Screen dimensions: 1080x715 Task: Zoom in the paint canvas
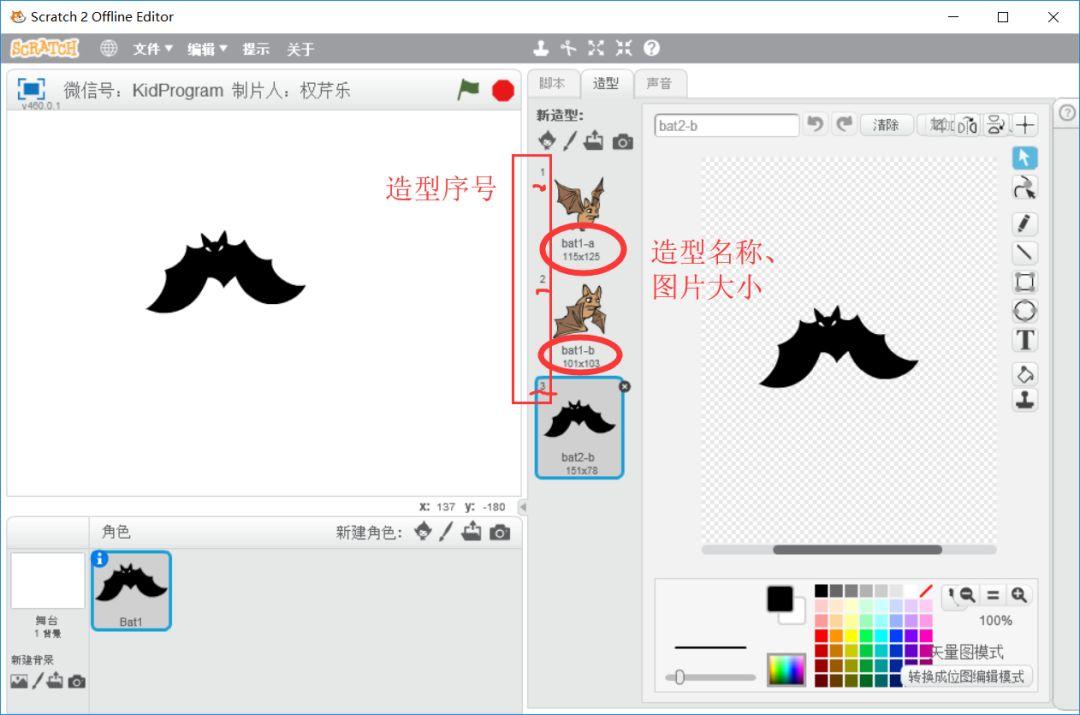click(1019, 594)
